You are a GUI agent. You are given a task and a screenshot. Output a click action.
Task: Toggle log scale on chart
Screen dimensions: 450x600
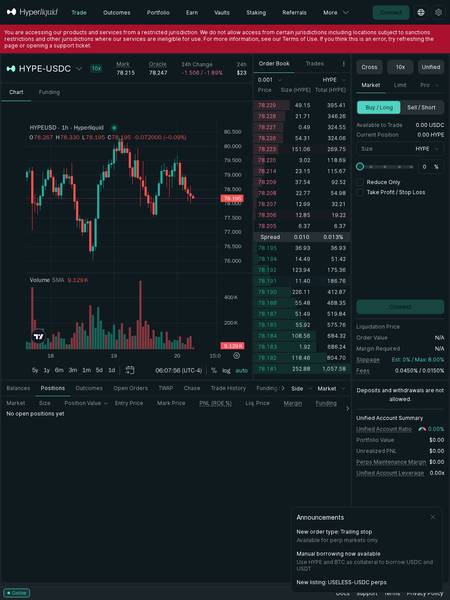[227, 370]
